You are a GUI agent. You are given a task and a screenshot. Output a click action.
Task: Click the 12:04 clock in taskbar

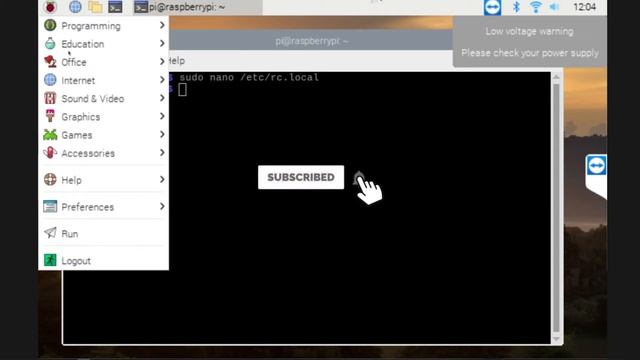point(584,7)
